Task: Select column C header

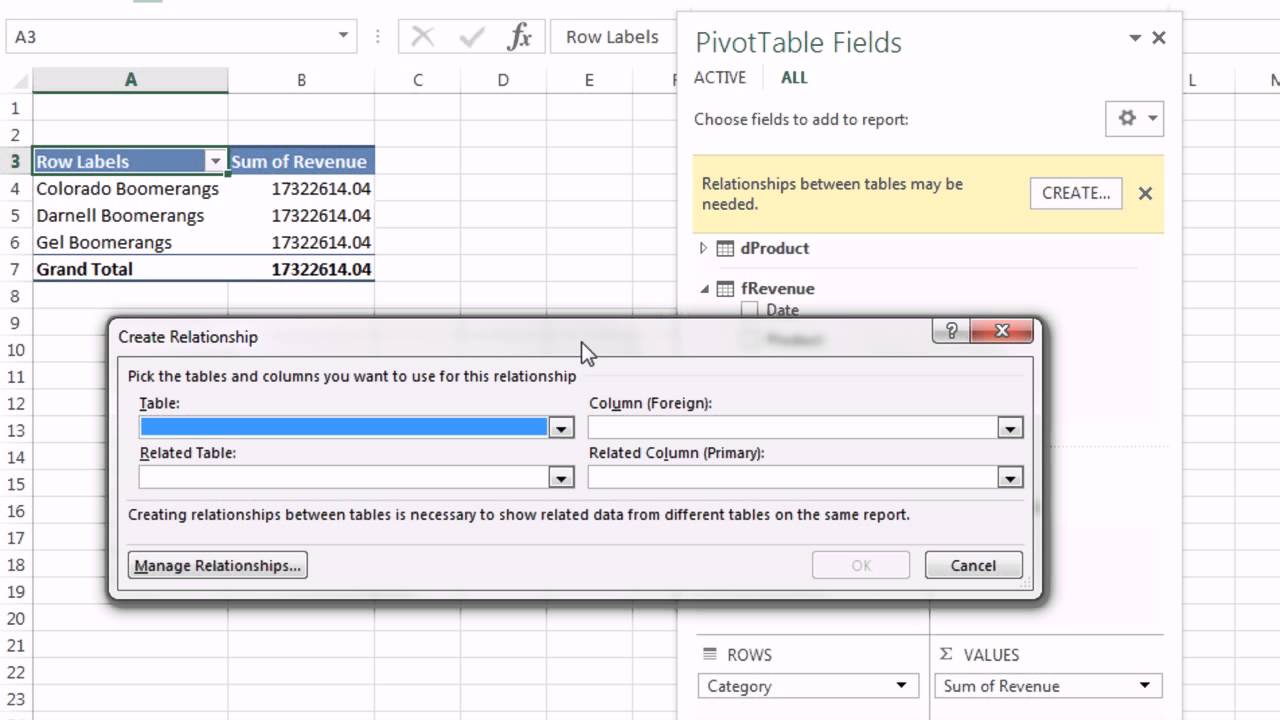Action: tap(418, 80)
